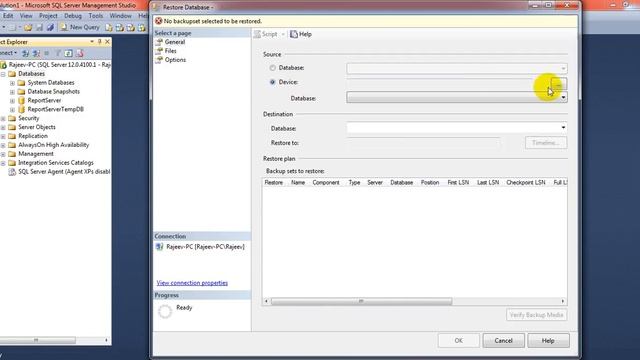This screenshot has width=640, height=360.
Task: Click the Save disk icon in SSMS toolbar
Action: click(x=39, y=27)
